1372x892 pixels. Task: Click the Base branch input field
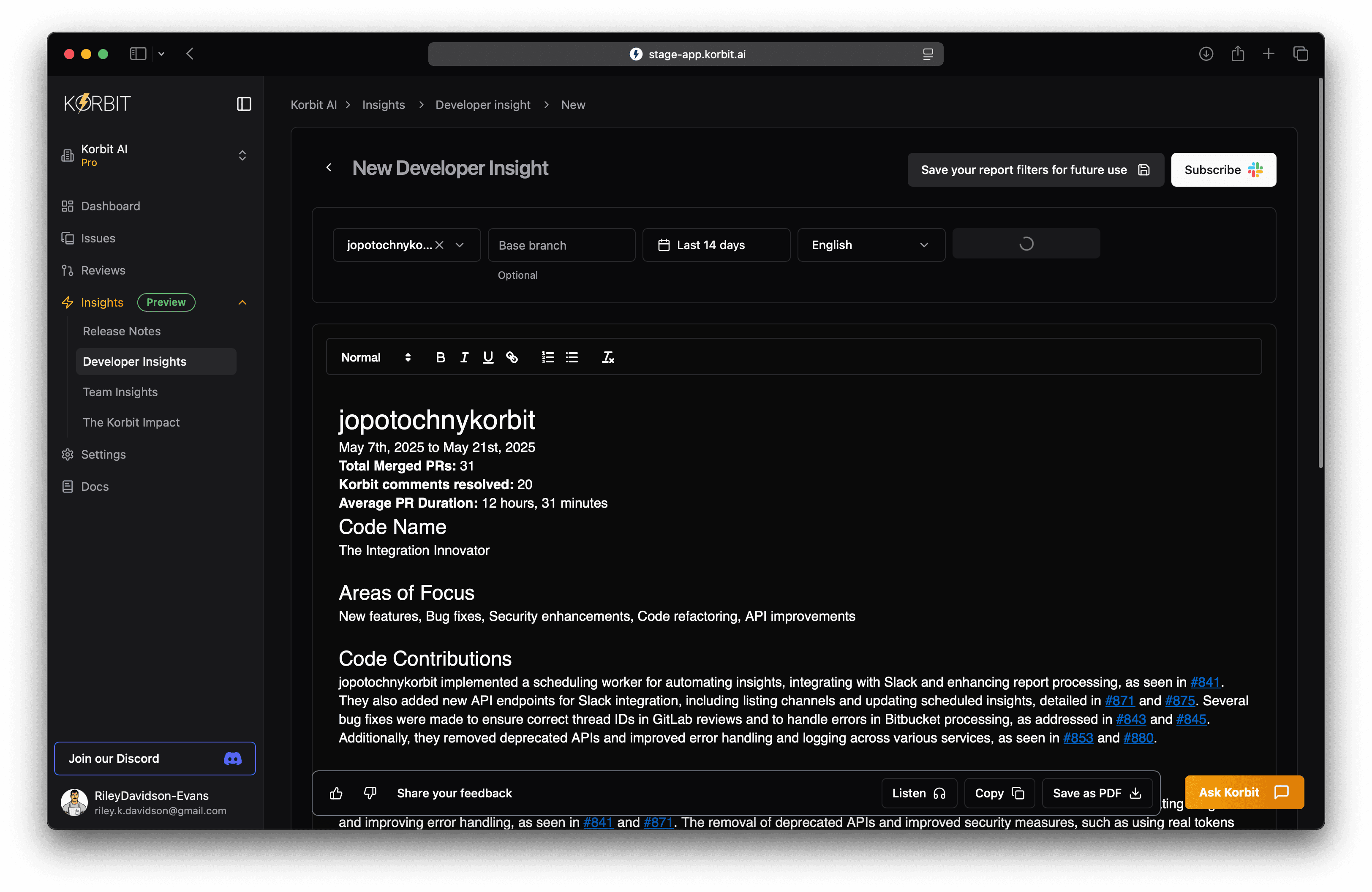[x=561, y=245]
